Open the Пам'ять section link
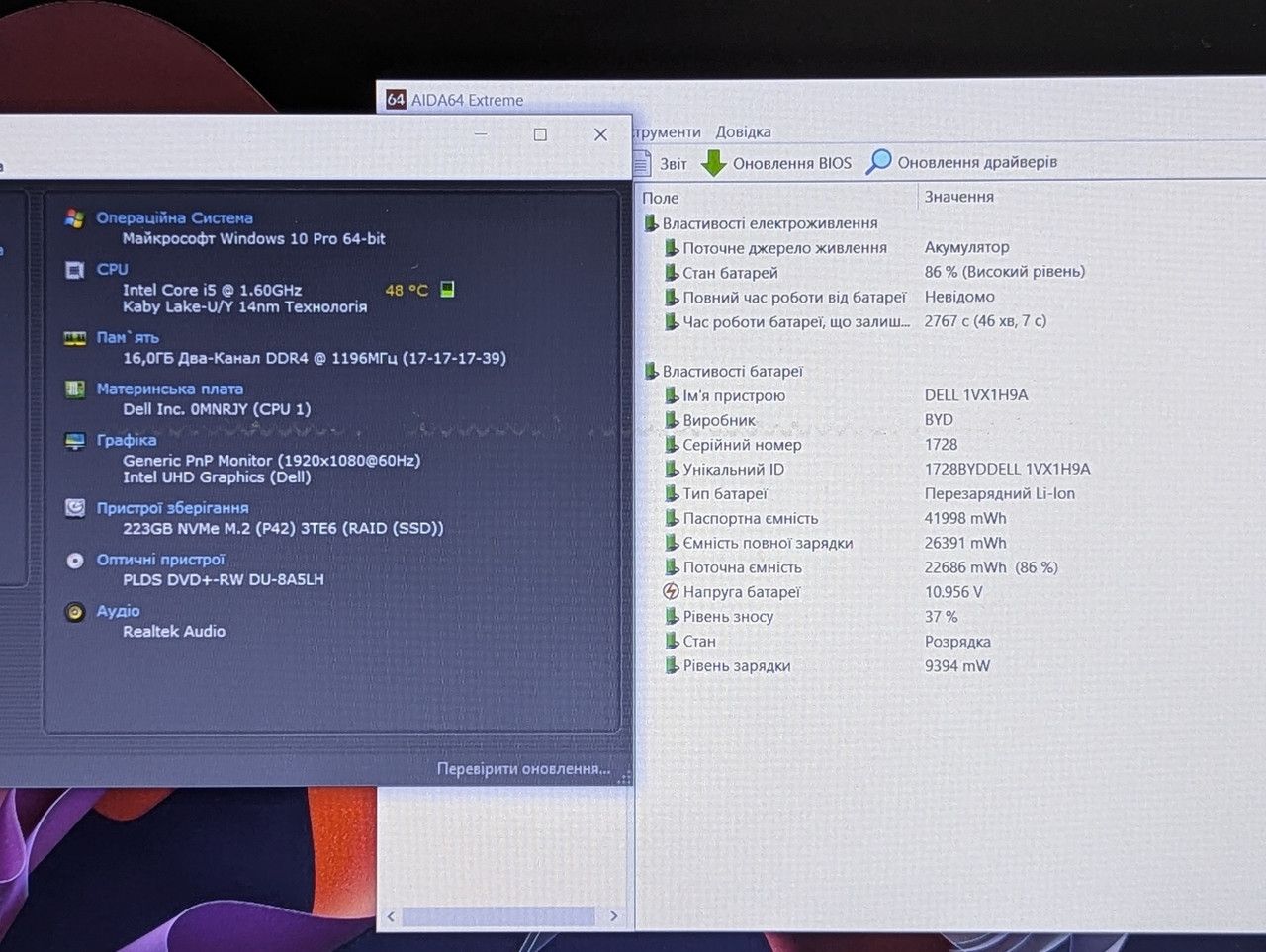The image size is (1266, 952). pos(128,337)
